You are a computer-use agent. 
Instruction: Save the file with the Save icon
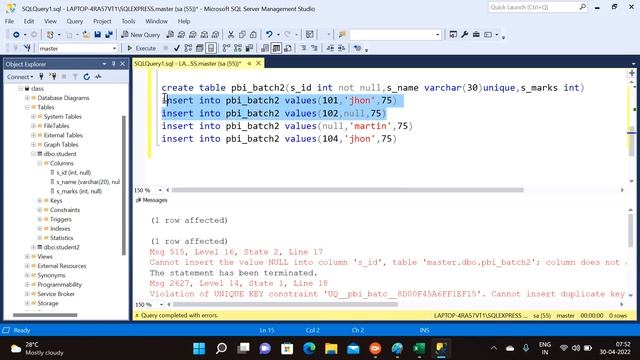98,35
